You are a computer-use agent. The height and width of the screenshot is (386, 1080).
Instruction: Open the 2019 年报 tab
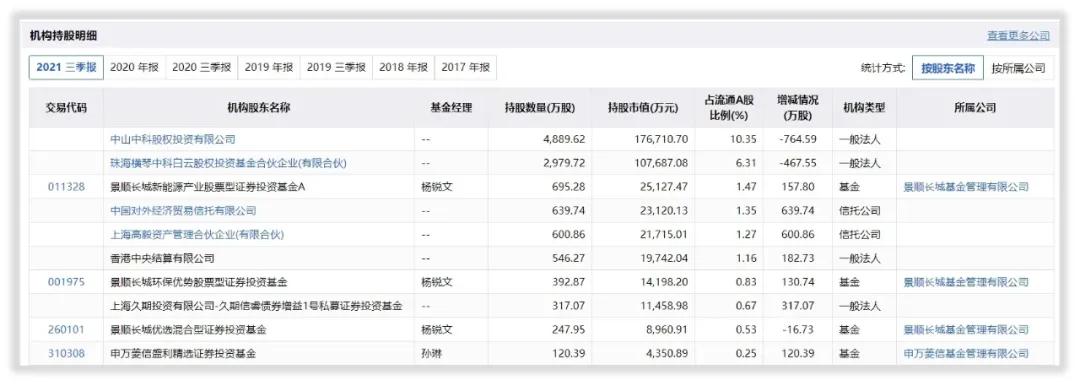tap(269, 68)
